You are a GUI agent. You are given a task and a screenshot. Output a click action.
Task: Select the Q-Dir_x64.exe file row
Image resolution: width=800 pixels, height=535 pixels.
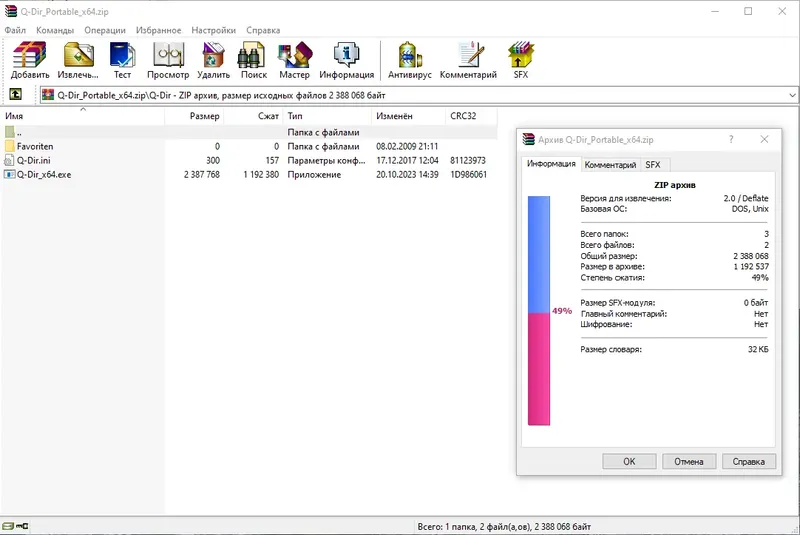click(248, 174)
